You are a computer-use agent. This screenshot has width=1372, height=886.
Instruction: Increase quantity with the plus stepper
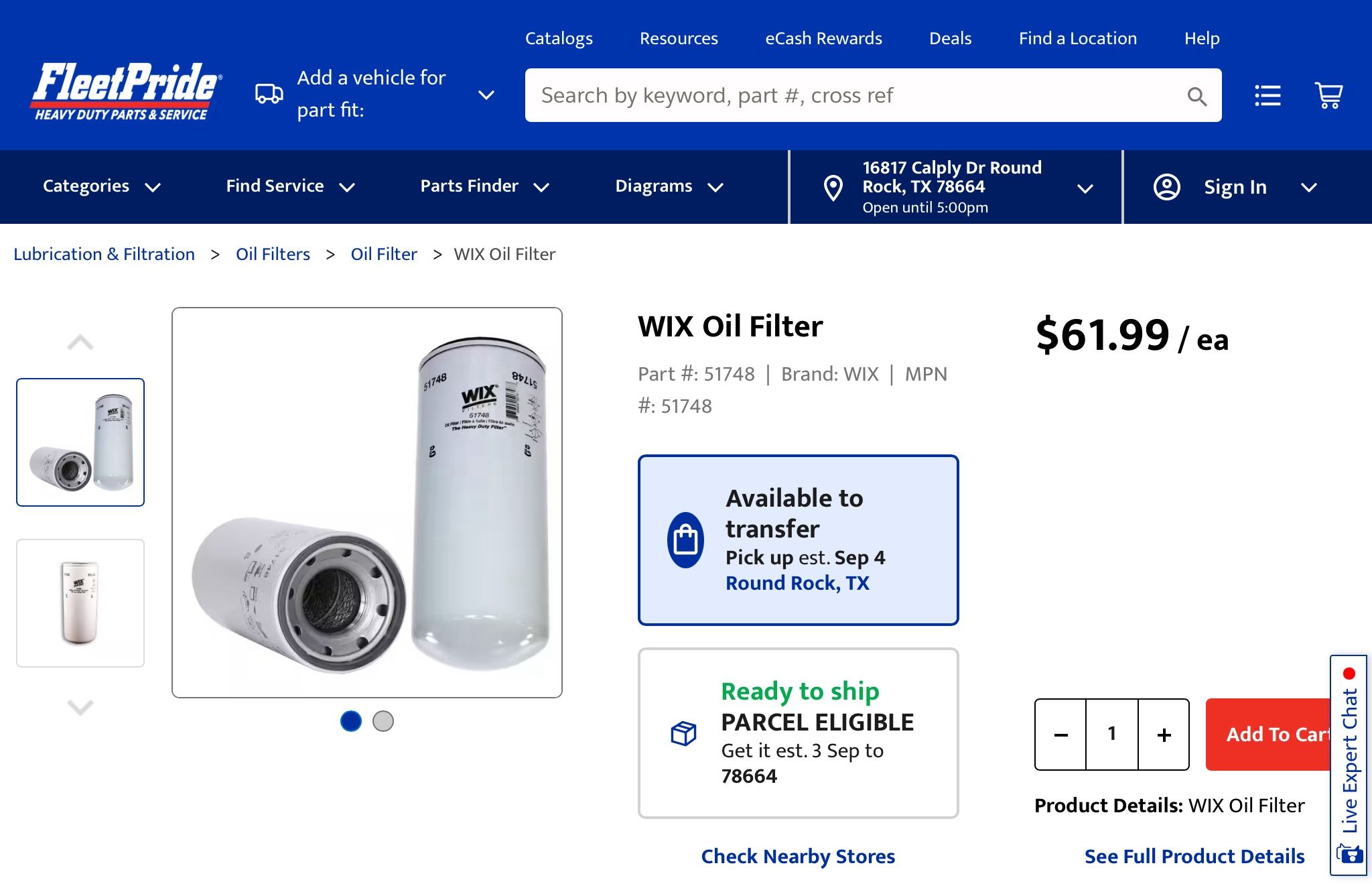pos(1163,734)
